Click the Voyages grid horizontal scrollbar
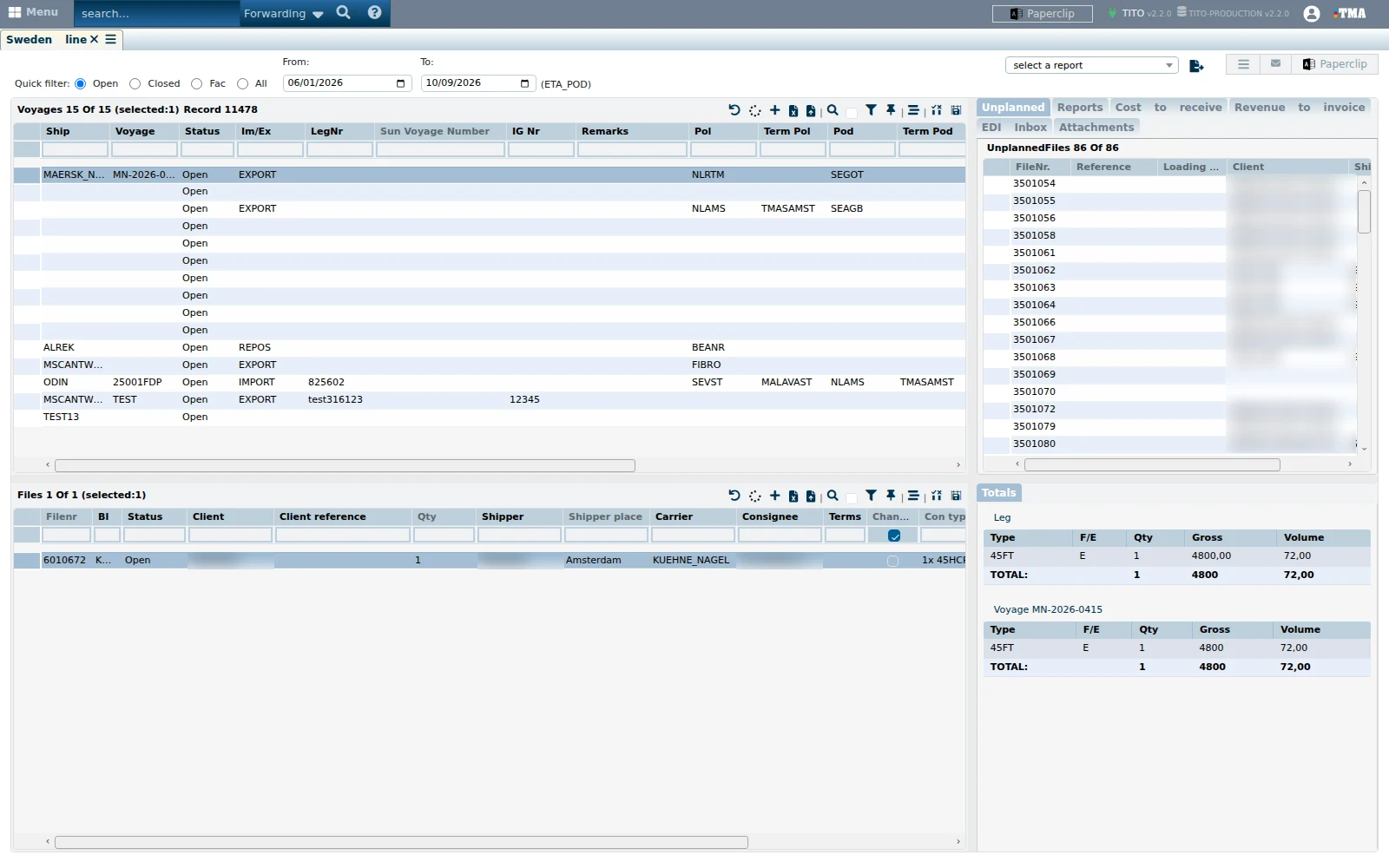 point(345,465)
